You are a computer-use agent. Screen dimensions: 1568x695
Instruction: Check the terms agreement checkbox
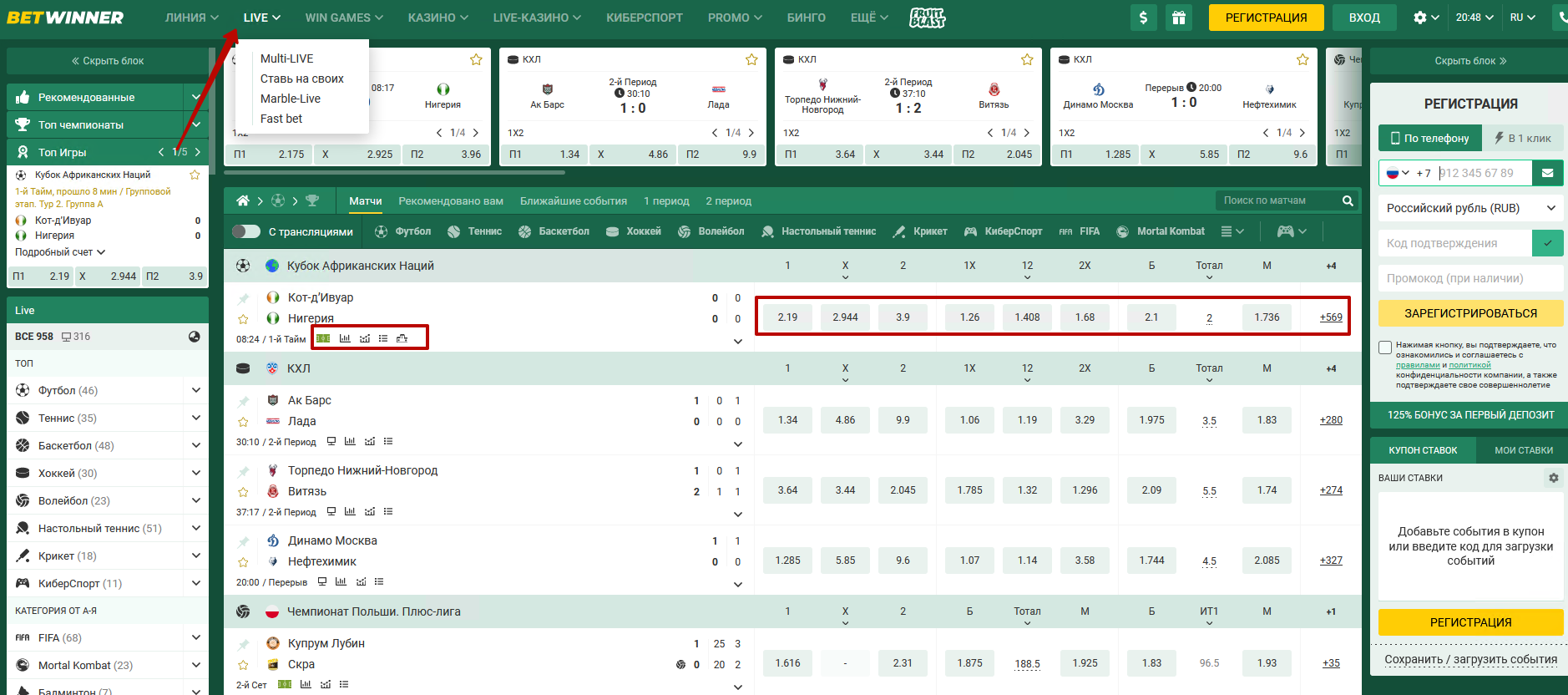point(1385,347)
